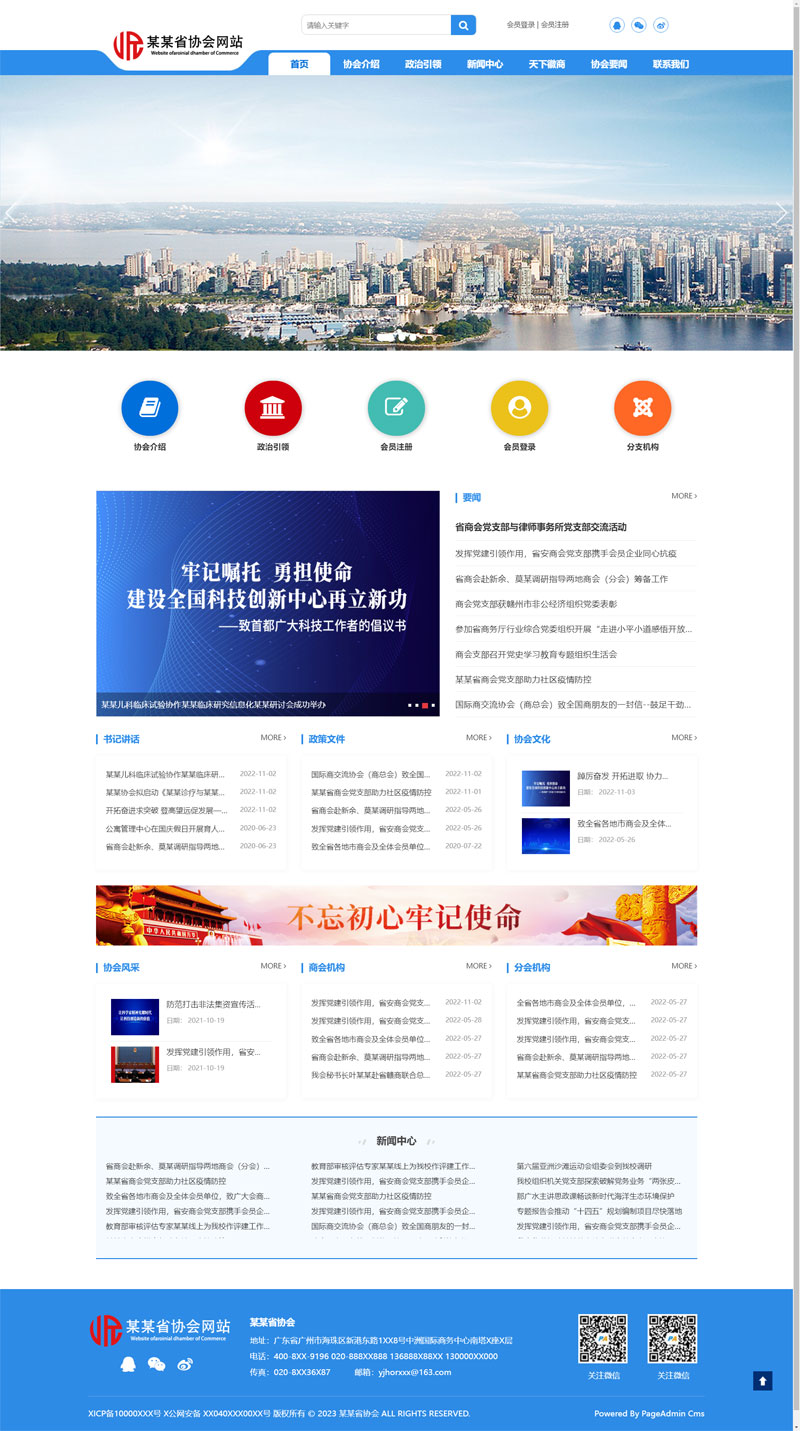This screenshot has height=1431, width=800.
Task: Expand MORE for the 协会风采 section
Action: (273, 966)
